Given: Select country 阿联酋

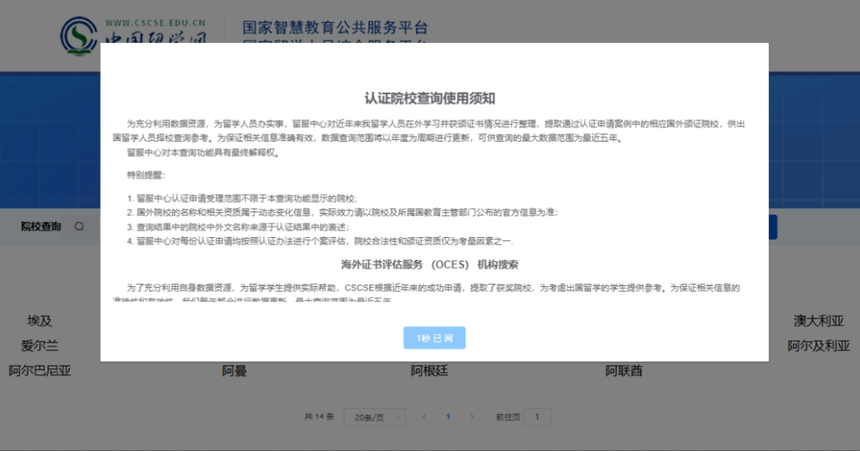Looking at the screenshot, I should 624,371.
